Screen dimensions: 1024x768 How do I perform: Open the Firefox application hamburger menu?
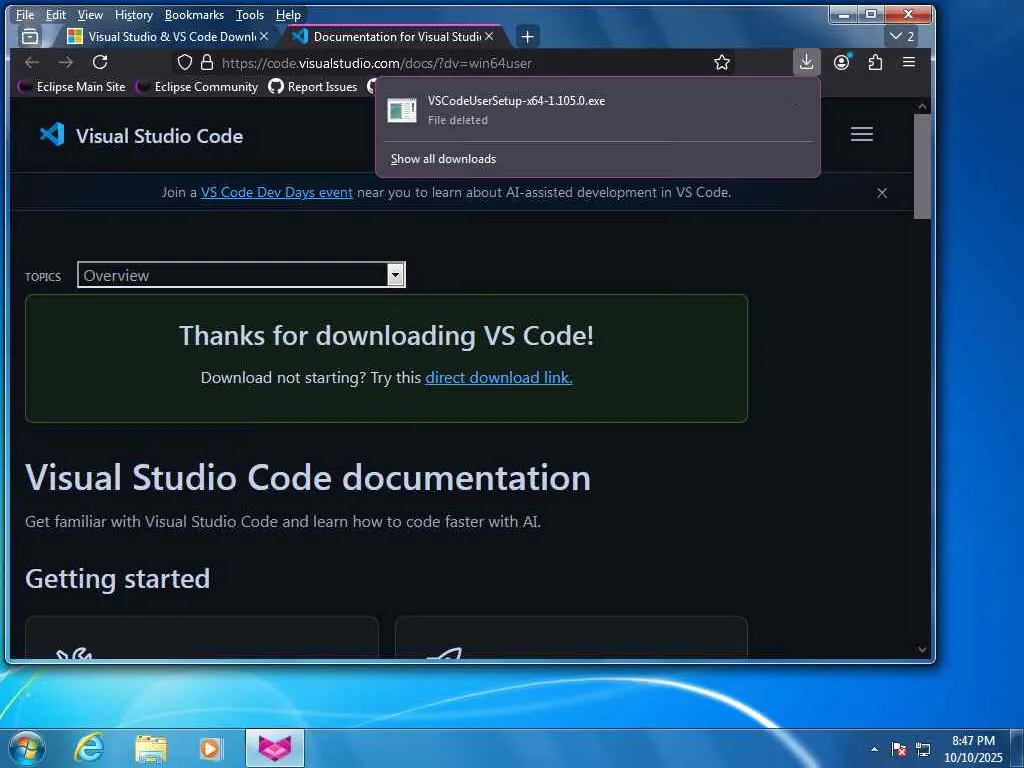pyautogui.click(x=908, y=62)
